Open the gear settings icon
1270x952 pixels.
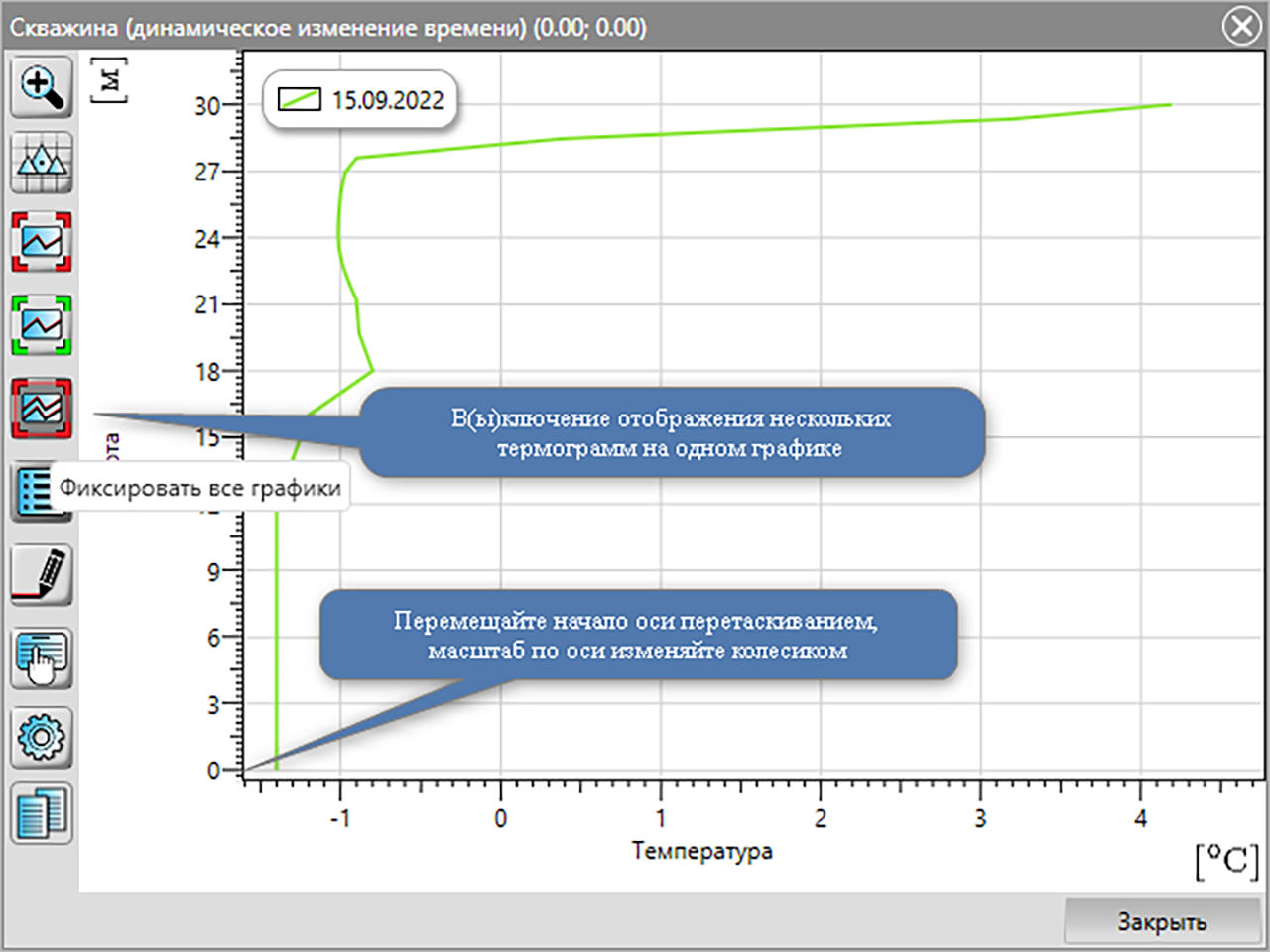pos(42,738)
